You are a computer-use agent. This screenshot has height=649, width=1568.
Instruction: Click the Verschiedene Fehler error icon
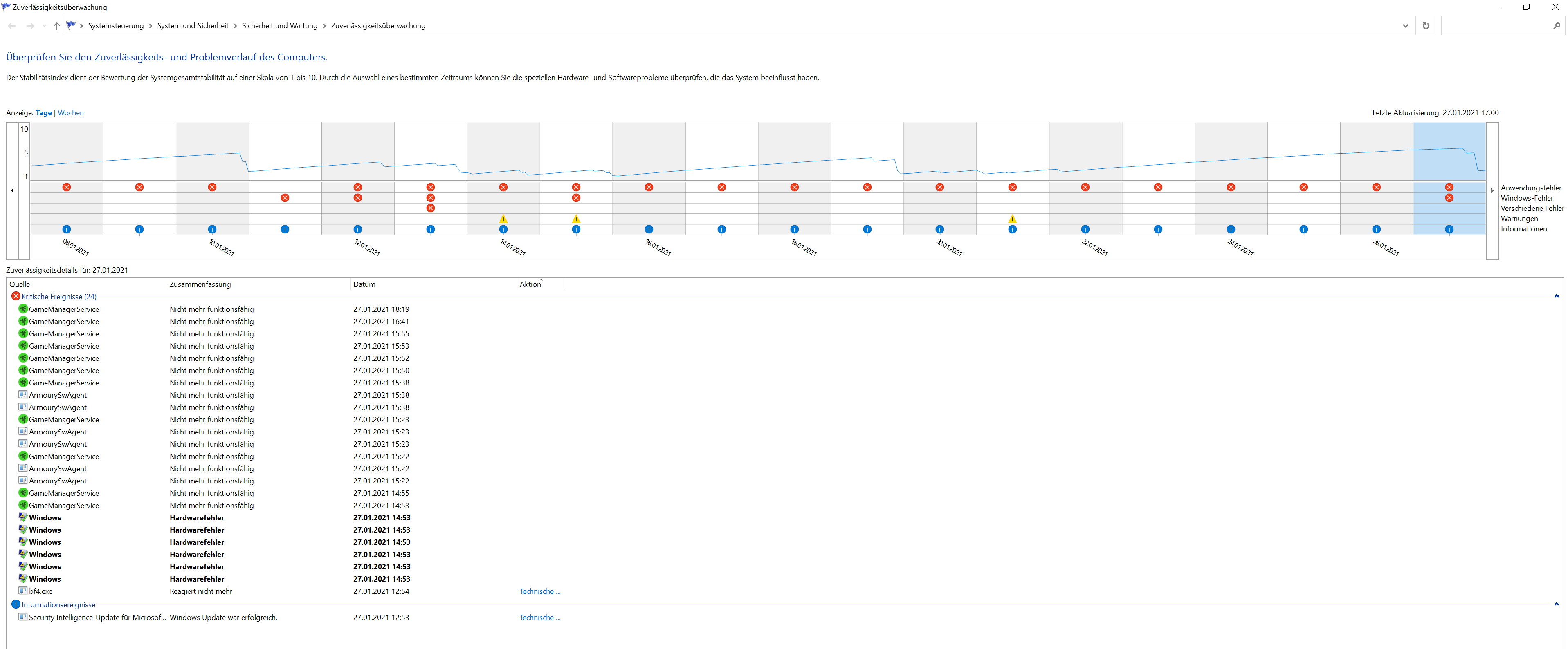click(430, 208)
